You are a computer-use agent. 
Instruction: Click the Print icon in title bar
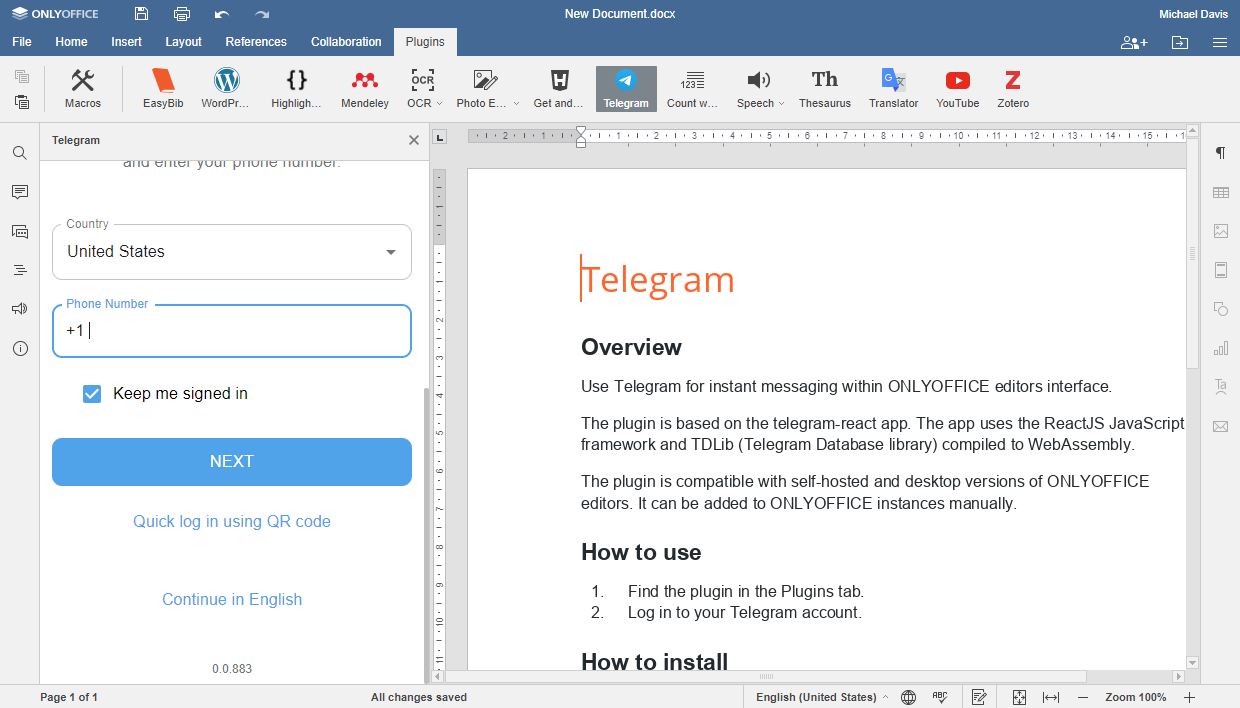181,14
